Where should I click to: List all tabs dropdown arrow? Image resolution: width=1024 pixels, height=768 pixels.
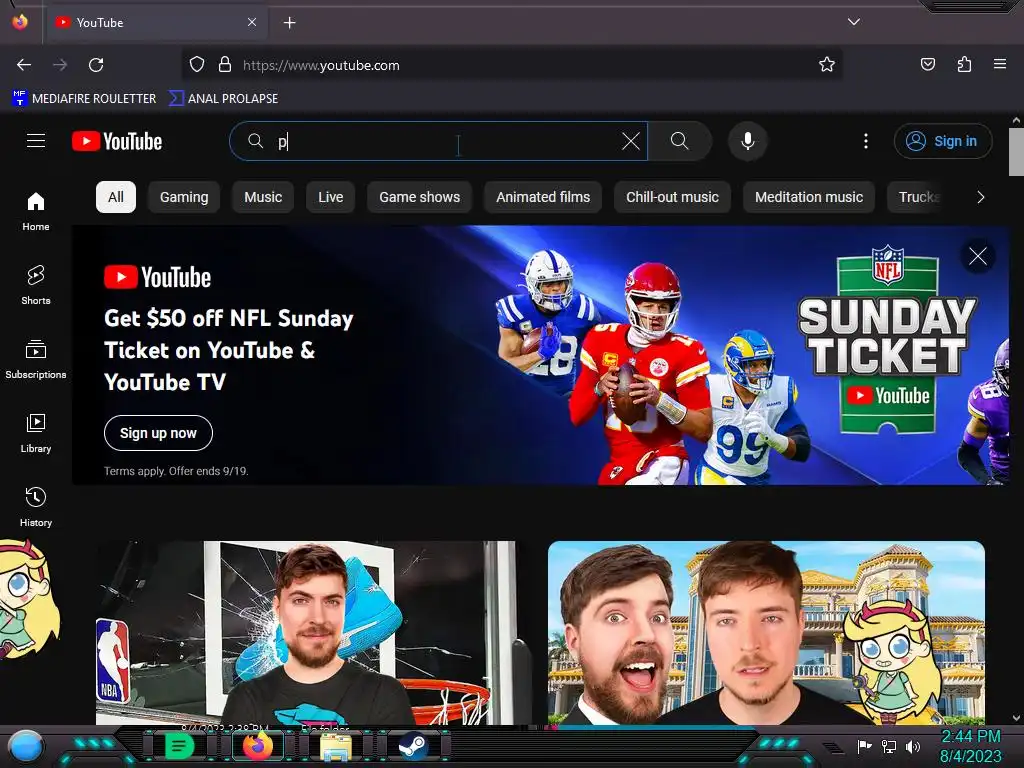coord(854,22)
